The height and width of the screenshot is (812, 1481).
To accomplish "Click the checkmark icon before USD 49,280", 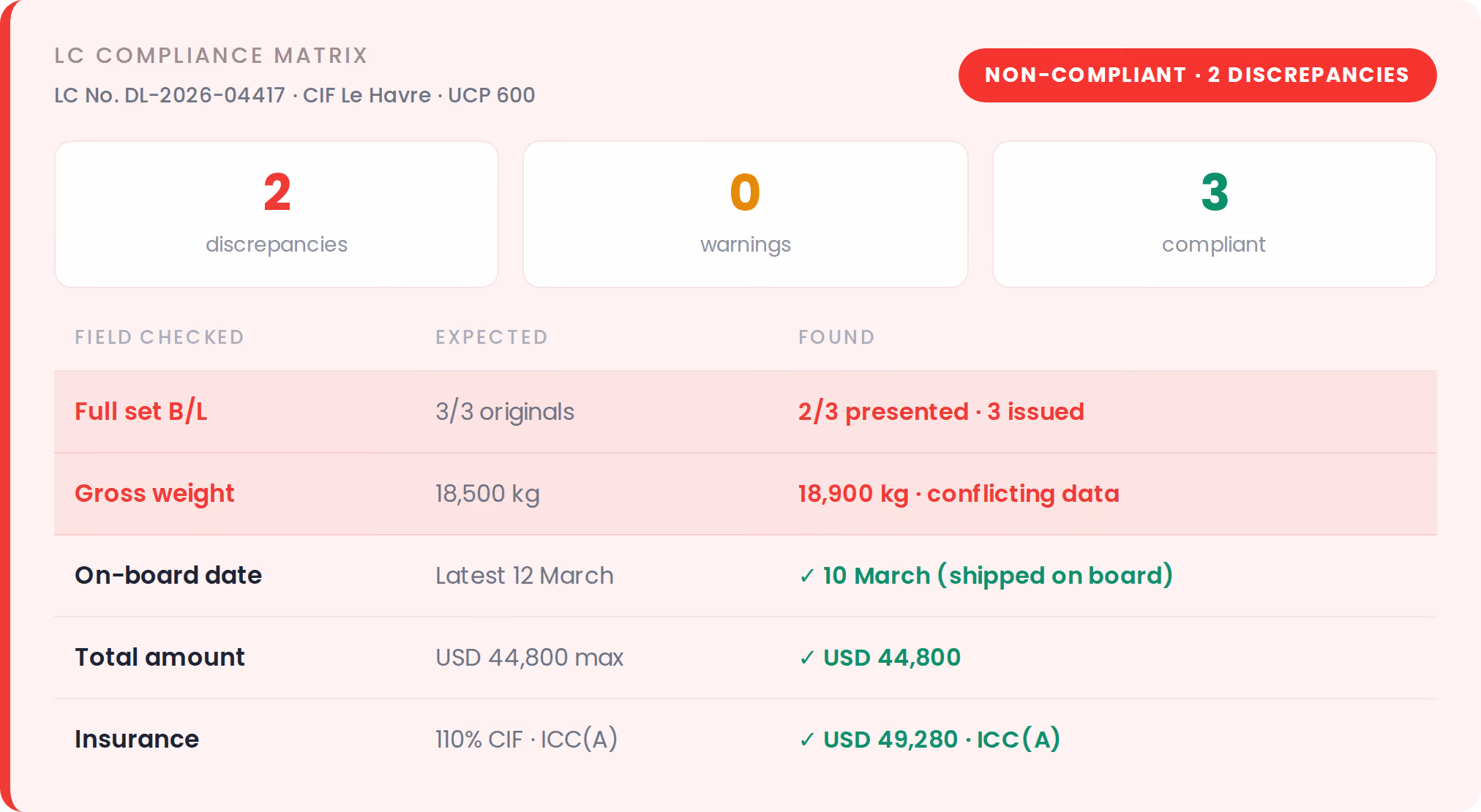I will [x=807, y=740].
